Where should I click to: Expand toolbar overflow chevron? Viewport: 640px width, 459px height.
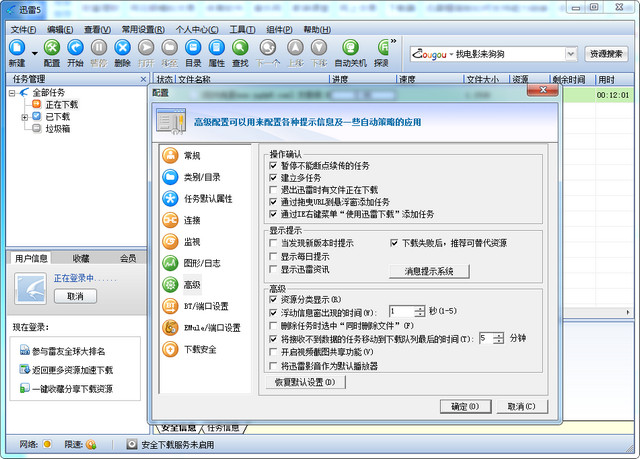(x=393, y=41)
